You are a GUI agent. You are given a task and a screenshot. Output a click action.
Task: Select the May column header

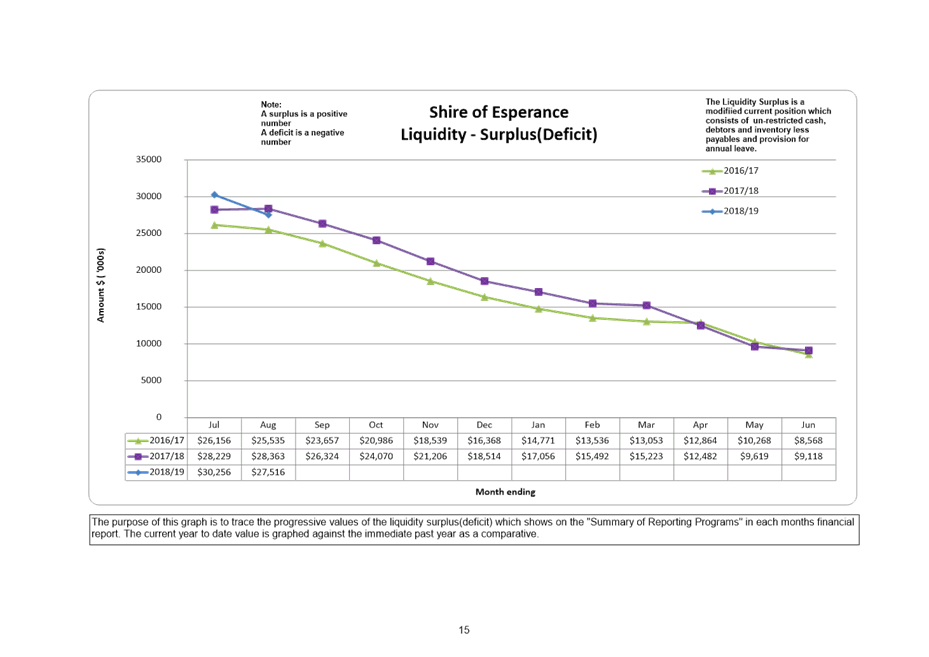(754, 425)
